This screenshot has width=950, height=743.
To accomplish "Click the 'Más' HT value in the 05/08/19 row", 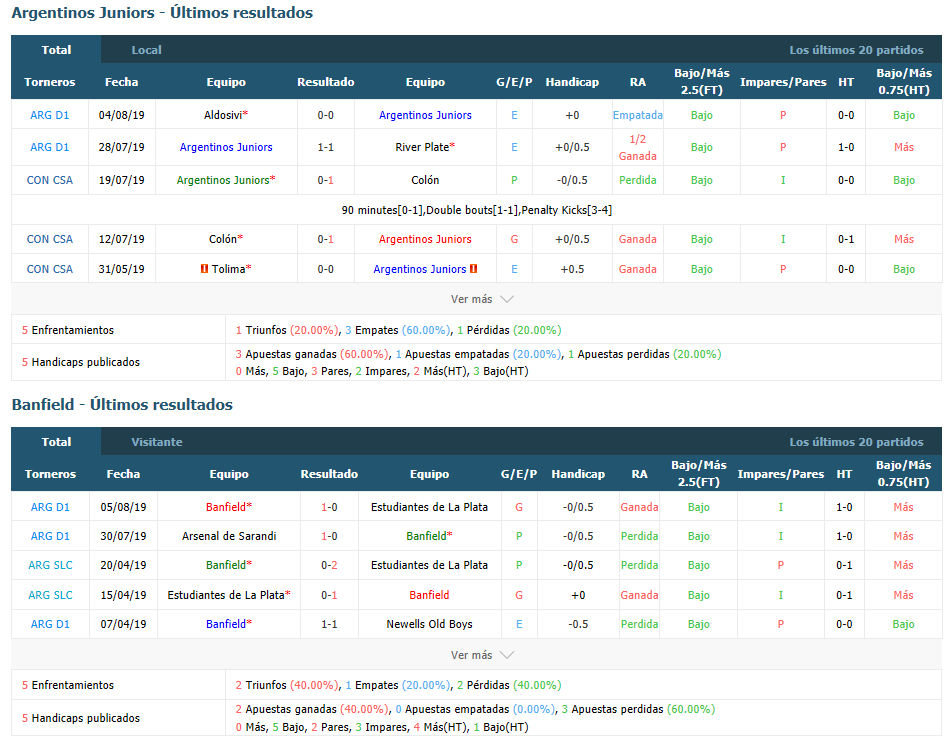I will [x=903, y=507].
